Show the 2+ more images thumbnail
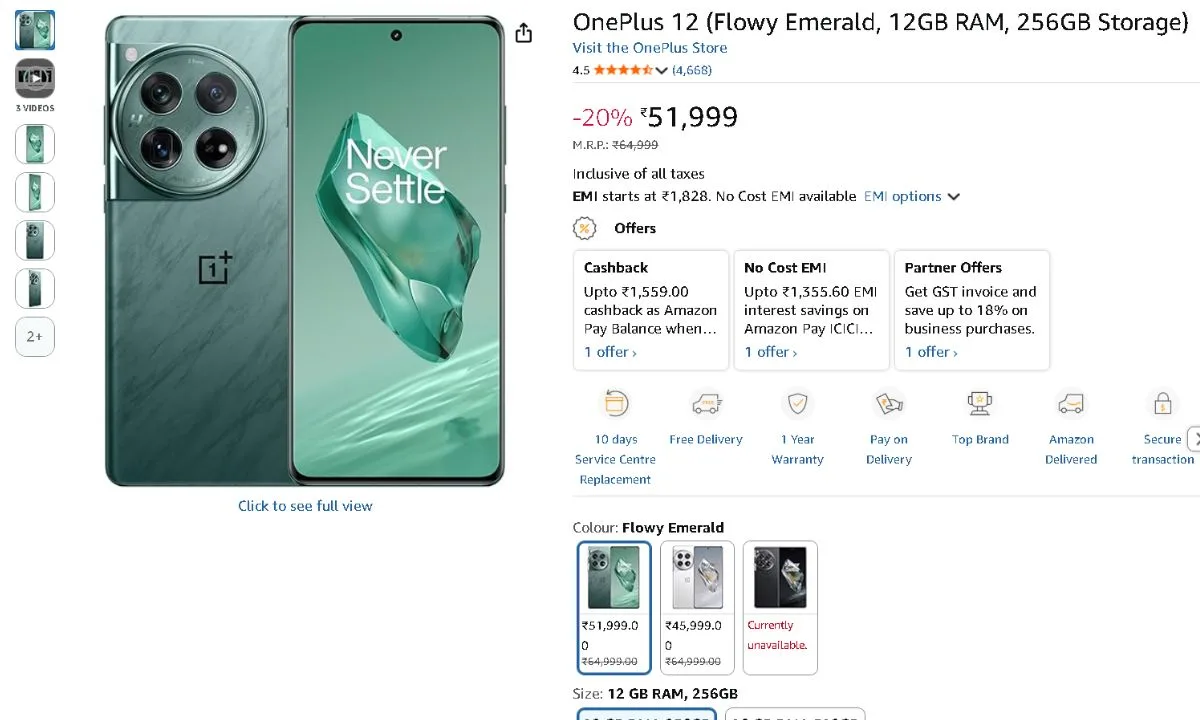This screenshot has height=720, width=1200. coord(35,337)
